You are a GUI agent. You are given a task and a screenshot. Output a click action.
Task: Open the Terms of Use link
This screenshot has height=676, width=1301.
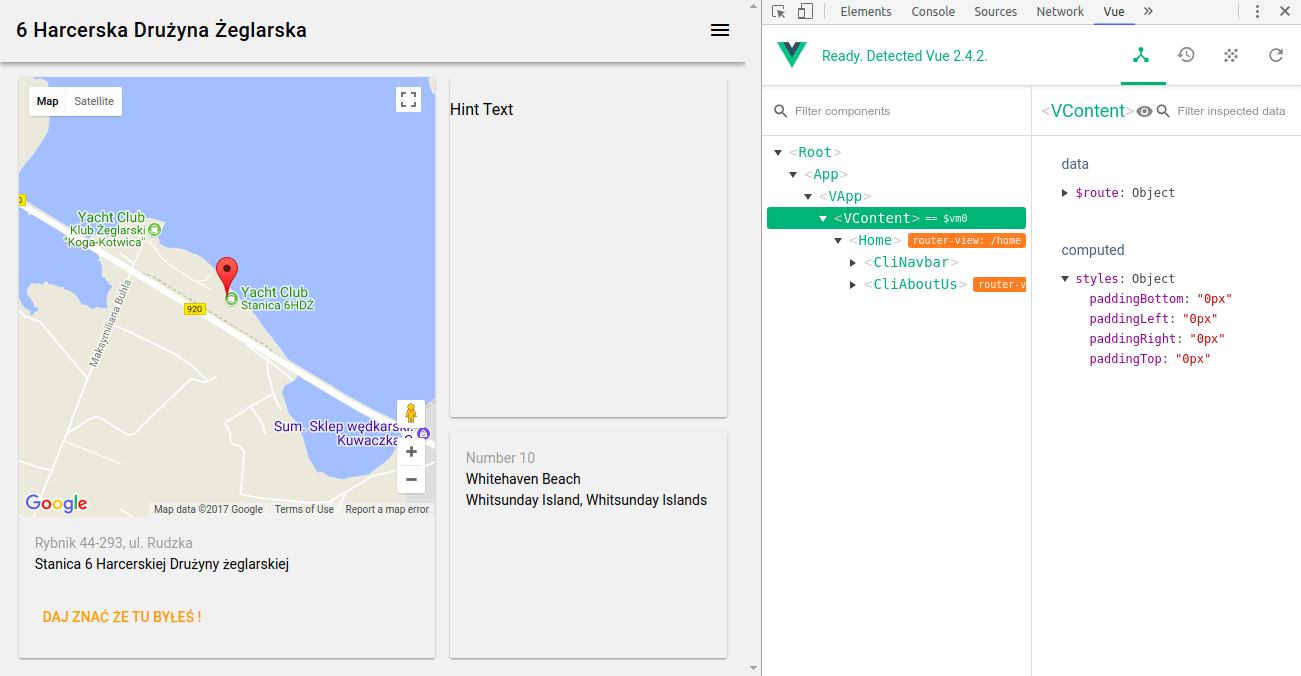[304, 509]
